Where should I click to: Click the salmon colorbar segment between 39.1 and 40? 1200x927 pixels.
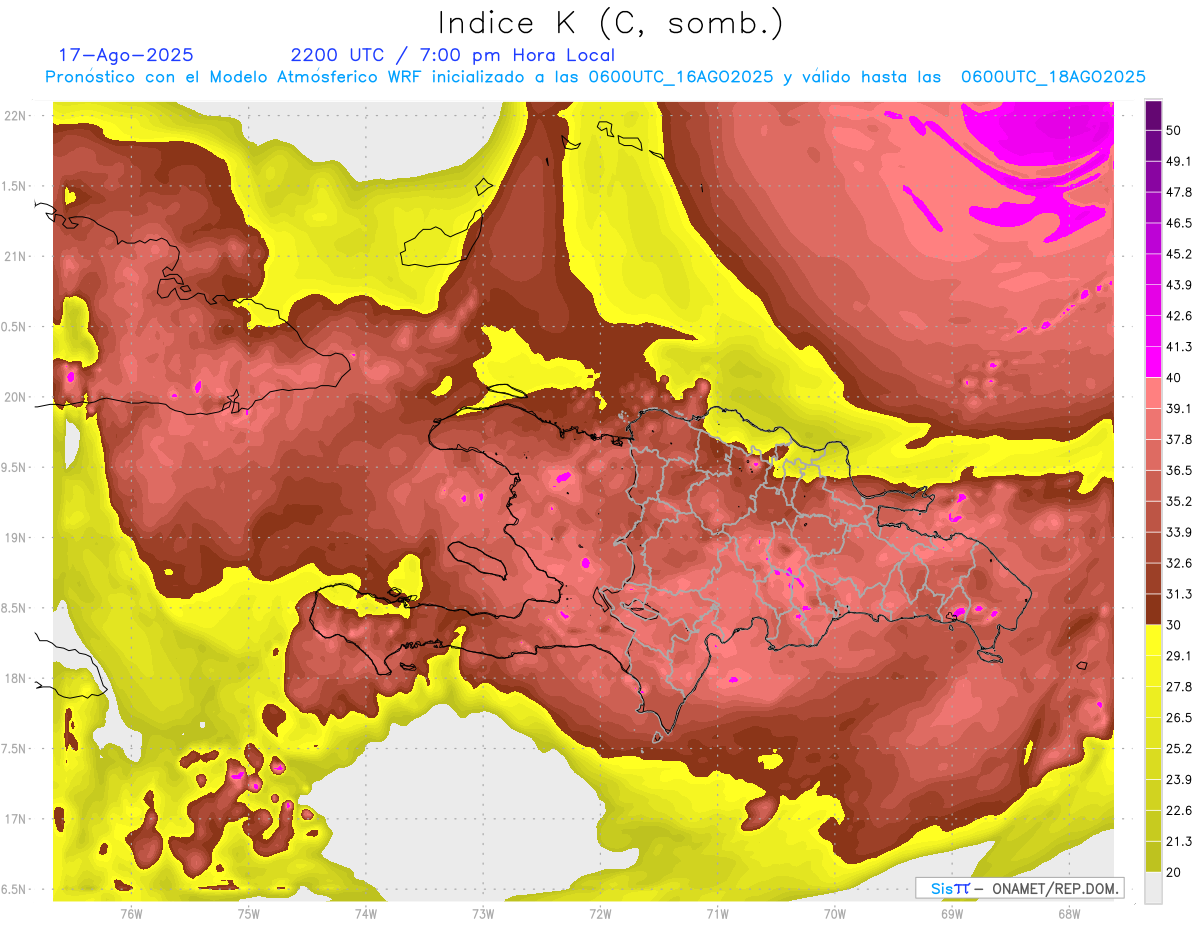pyautogui.click(x=1153, y=393)
